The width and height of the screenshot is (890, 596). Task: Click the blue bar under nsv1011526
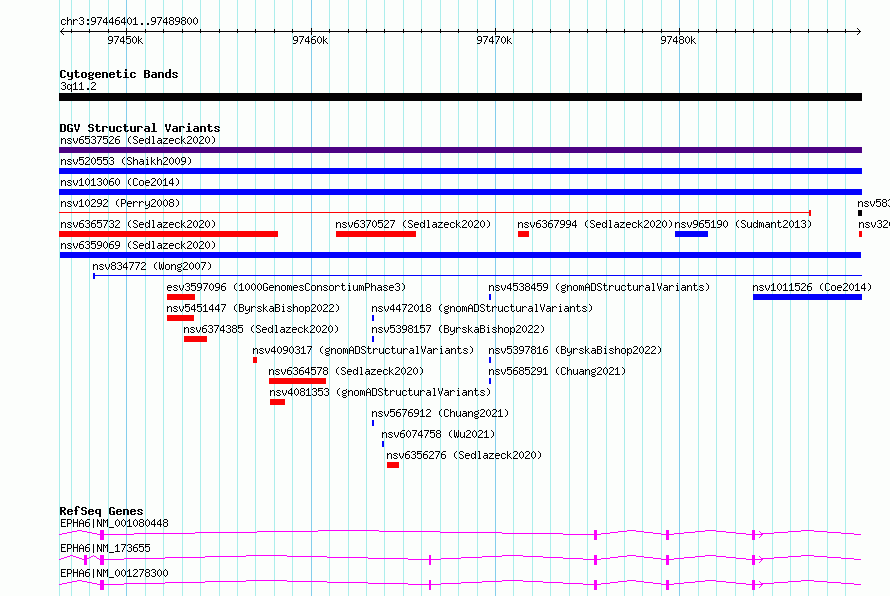(807, 297)
